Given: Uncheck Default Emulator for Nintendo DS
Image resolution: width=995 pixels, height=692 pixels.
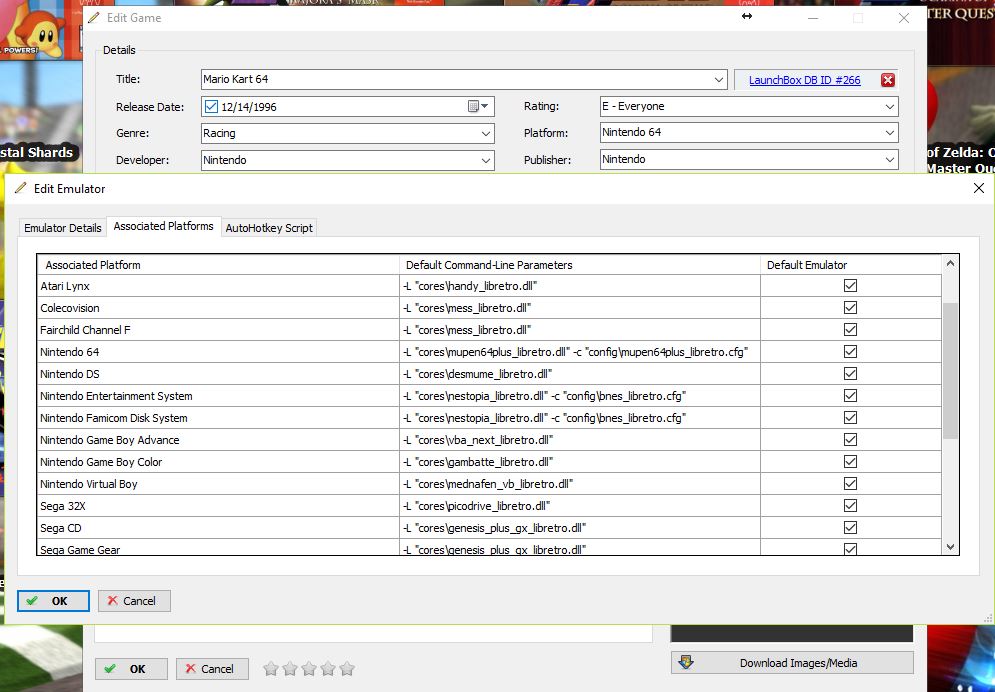Looking at the screenshot, I should click(x=850, y=374).
